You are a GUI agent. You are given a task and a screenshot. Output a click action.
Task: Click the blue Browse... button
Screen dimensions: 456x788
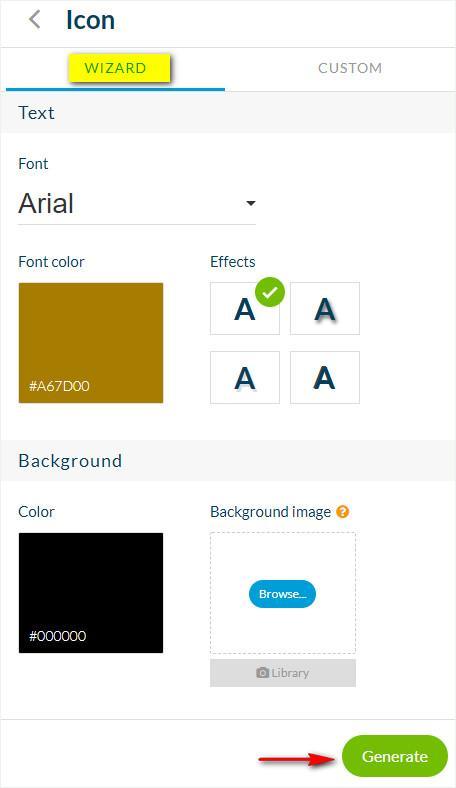click(283, 594)
